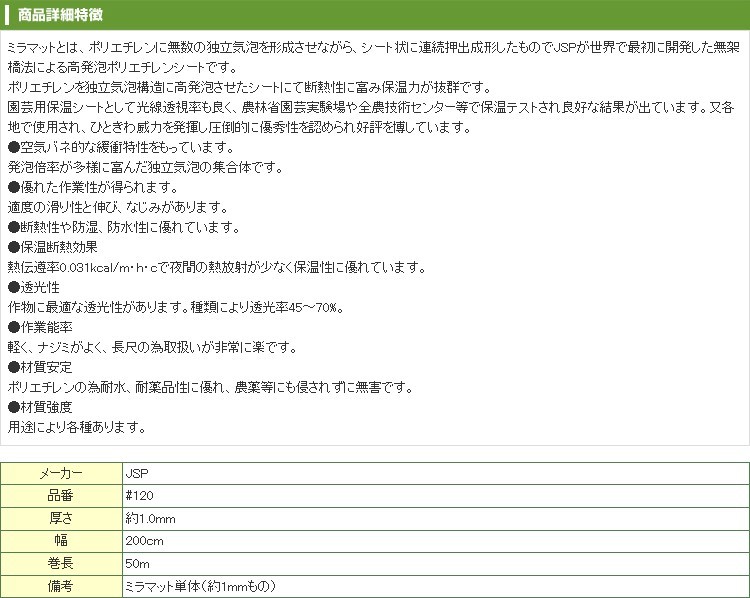The image size is (750, 598).
Task: Click the 備考 label cell
Action: tap(61, 586)
